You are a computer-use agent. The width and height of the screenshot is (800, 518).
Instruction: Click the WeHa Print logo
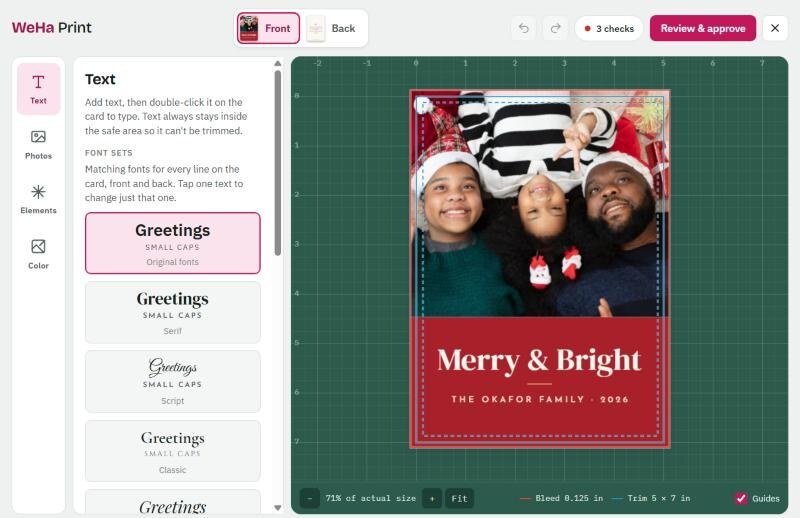tap(52, 28)
